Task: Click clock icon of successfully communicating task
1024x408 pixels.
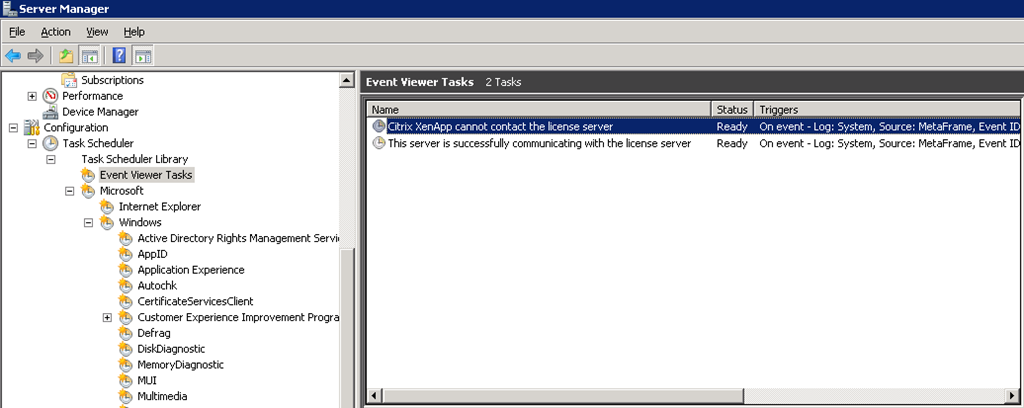Action: pyautogui.click(x=379, y=143)
